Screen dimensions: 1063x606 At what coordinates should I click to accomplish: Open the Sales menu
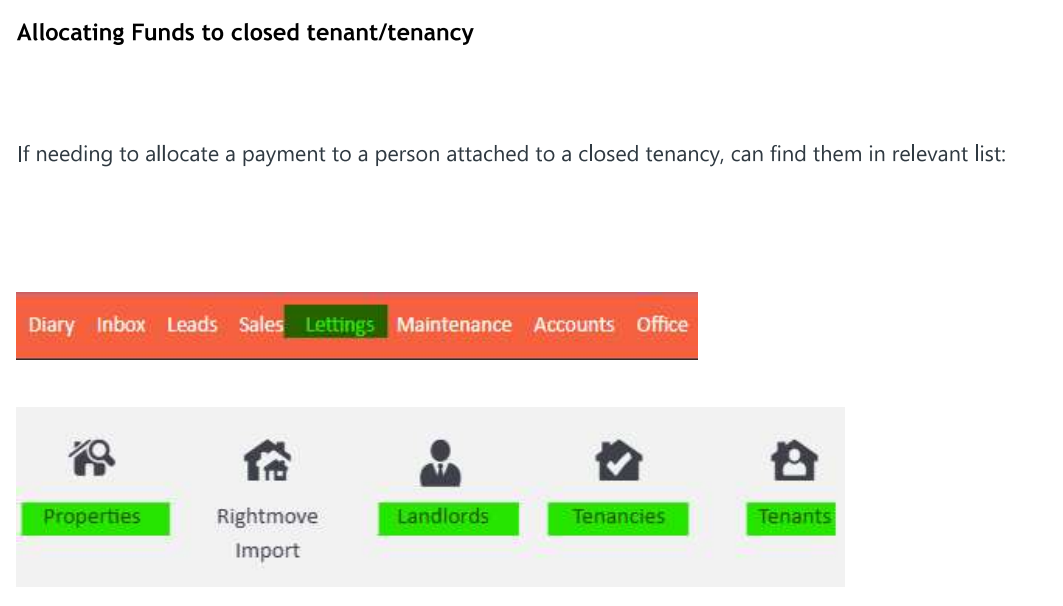coord(260,325)
